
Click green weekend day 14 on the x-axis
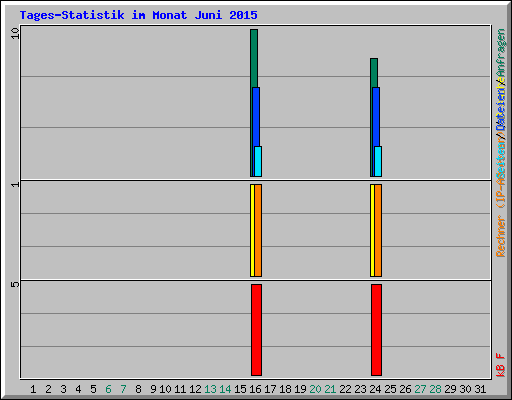[x=225, y=389]
